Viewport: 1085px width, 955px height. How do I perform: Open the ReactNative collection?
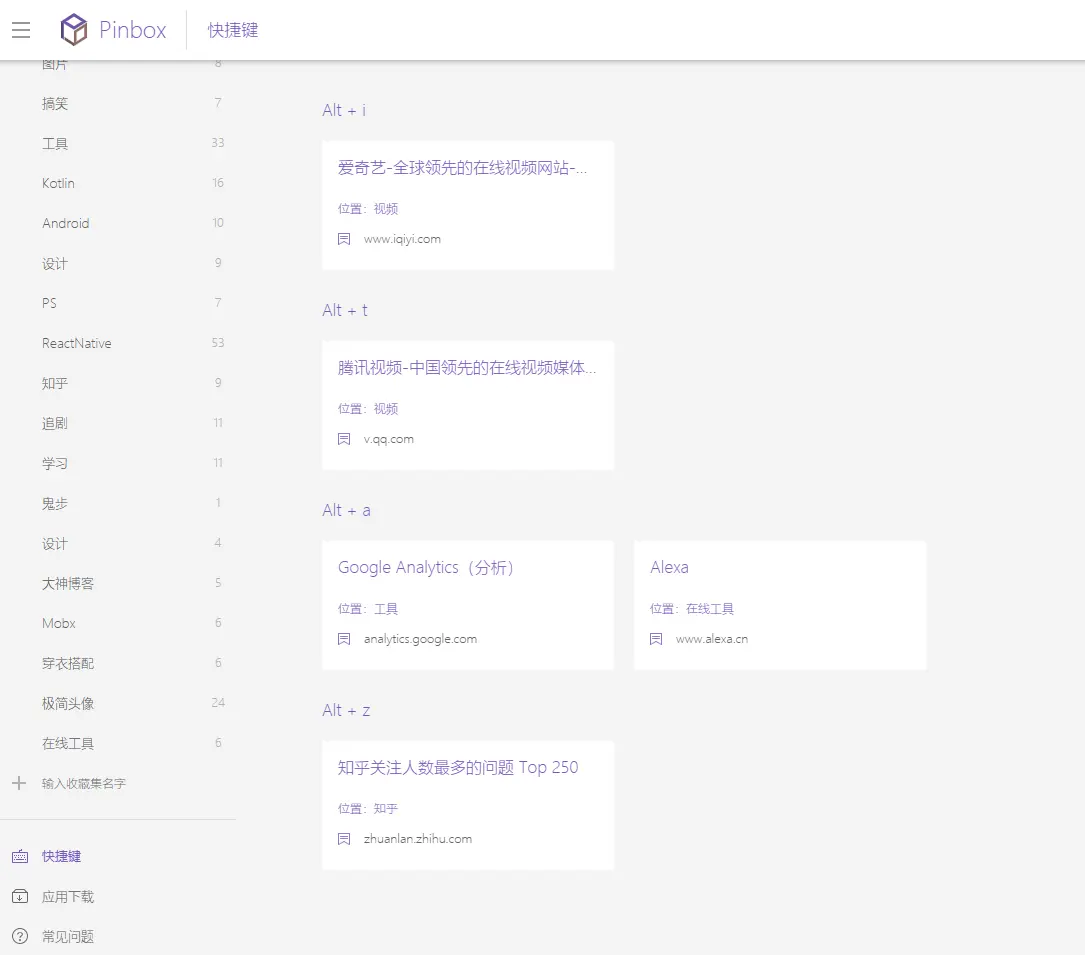(x=76, y=343)
